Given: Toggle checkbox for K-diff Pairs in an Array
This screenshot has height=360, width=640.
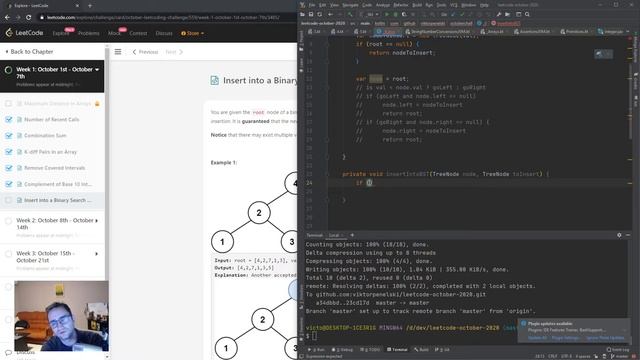Looking at the screenshot, I should 9,152.
